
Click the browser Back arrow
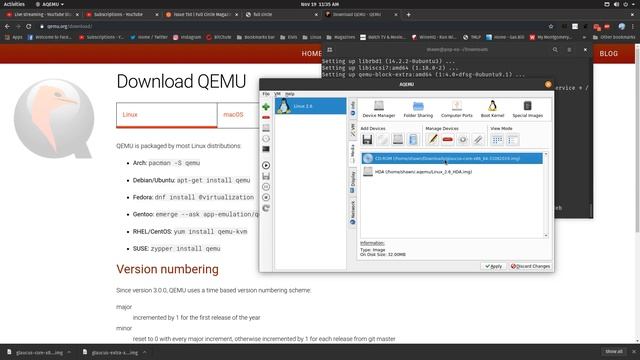click(7, 26)
